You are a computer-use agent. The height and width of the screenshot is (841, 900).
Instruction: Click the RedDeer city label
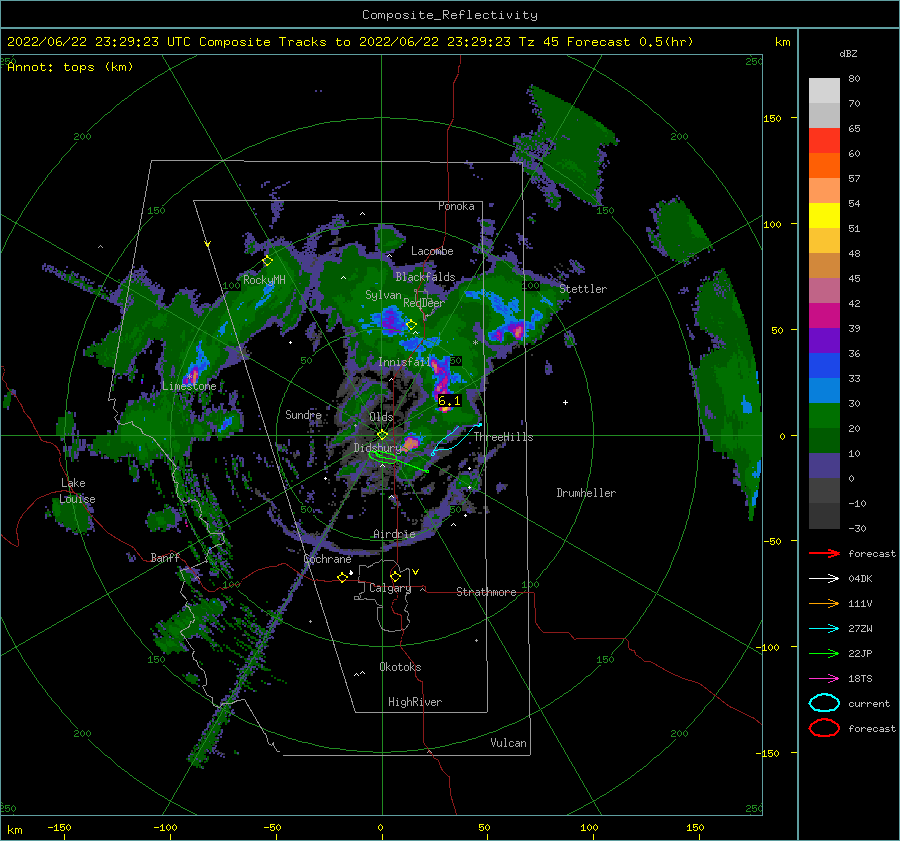(424, 303)
